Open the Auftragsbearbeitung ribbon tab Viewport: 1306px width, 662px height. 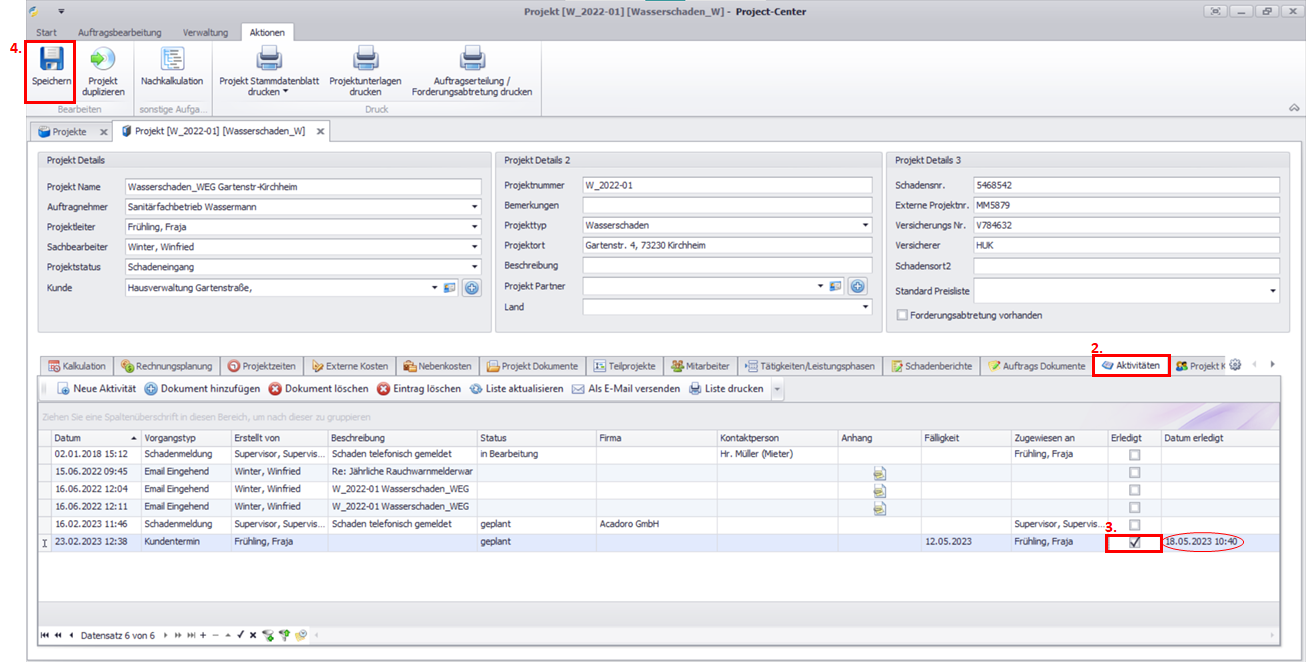point(119,33)
